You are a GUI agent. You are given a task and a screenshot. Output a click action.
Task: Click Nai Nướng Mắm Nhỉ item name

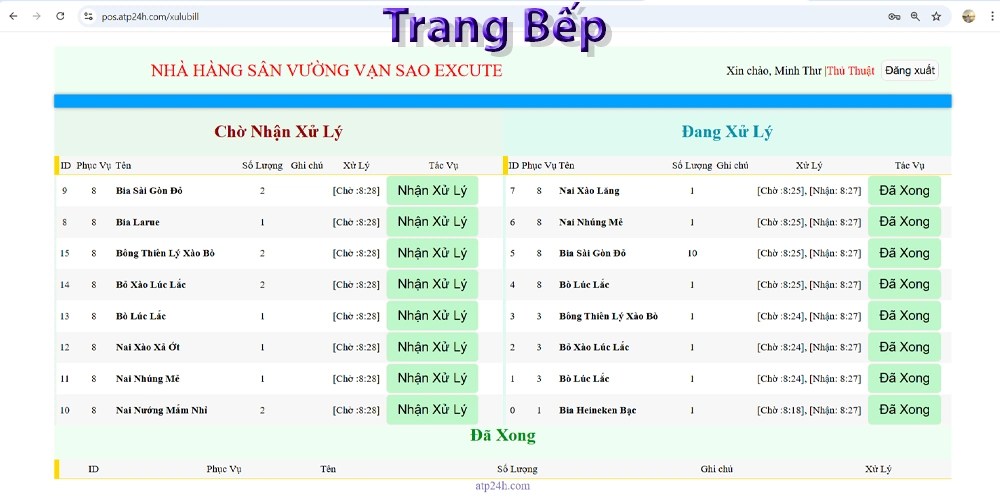161,410
